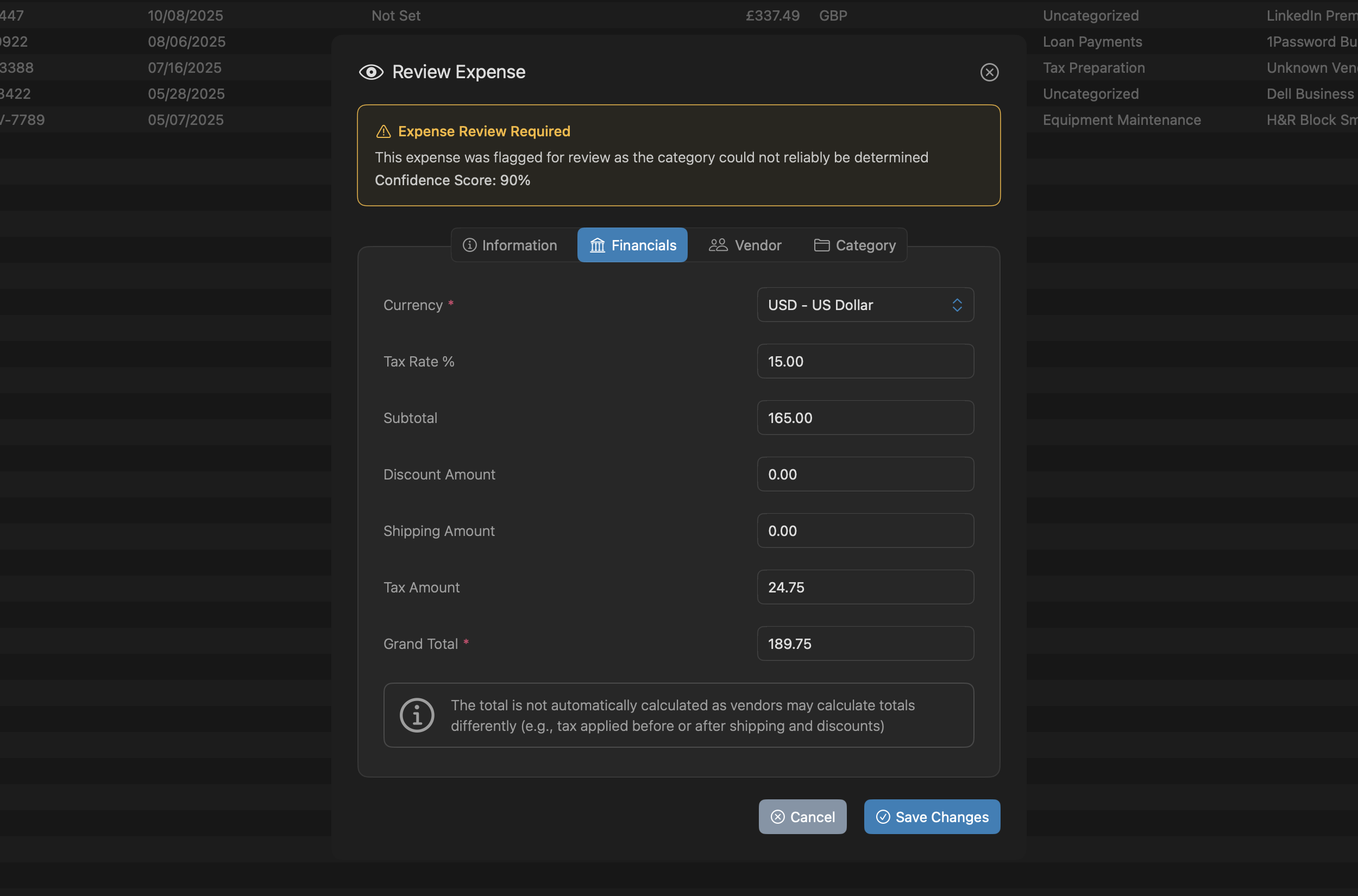Click the warning triangle in the review banner
This screenshot has width=1358, height=896.
pyautogui.click(x=383, y=131)
